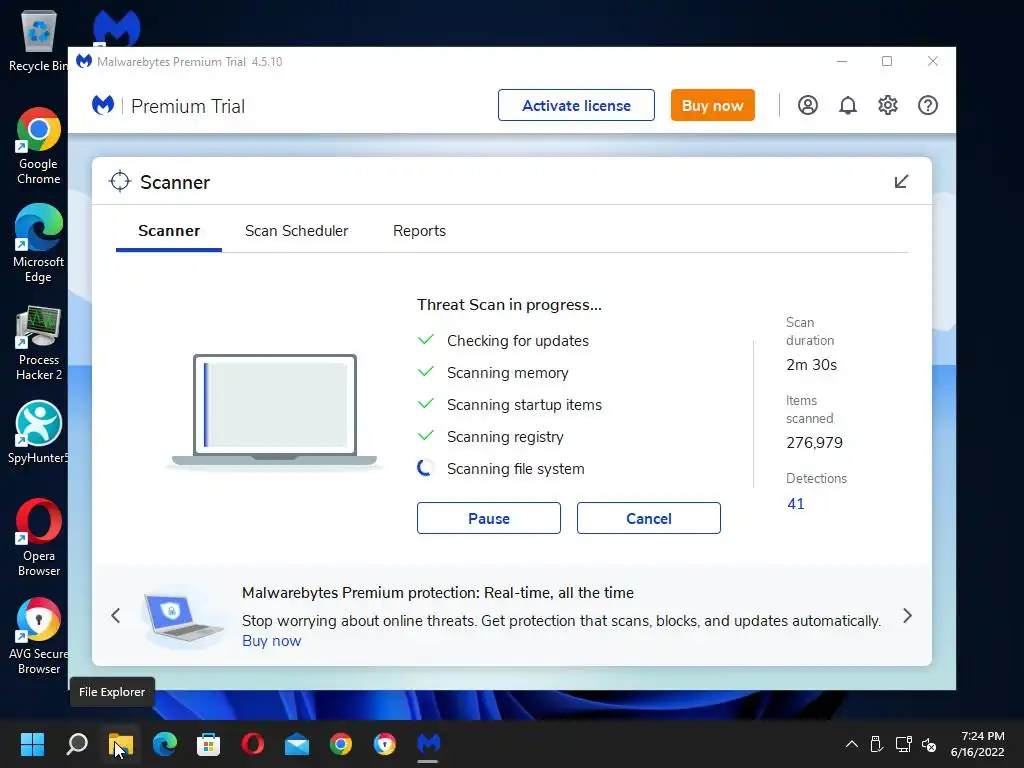Screen dimensions: 1024x768
Task: Open Opera from taskbar
Action: tap(253, 744)
